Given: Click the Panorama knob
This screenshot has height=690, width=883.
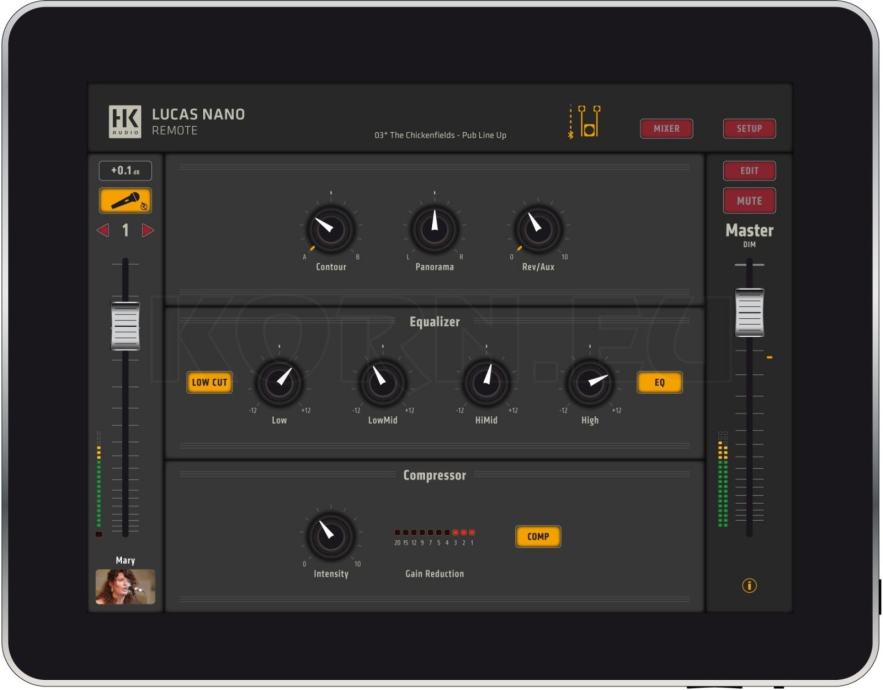Looking at the screenshot, I should (434, 229).
